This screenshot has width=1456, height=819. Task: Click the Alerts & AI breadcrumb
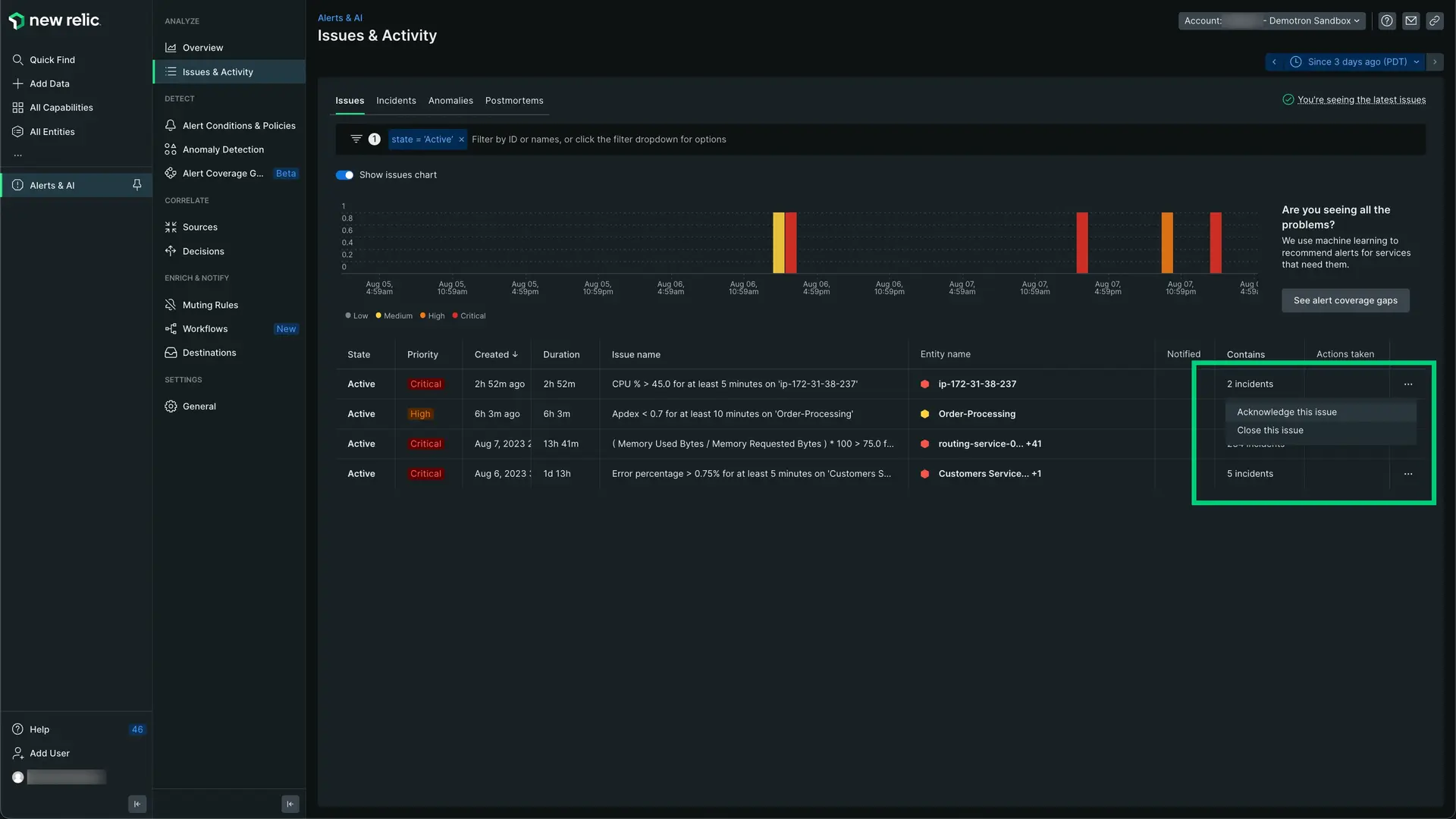[x=340, y=18]
